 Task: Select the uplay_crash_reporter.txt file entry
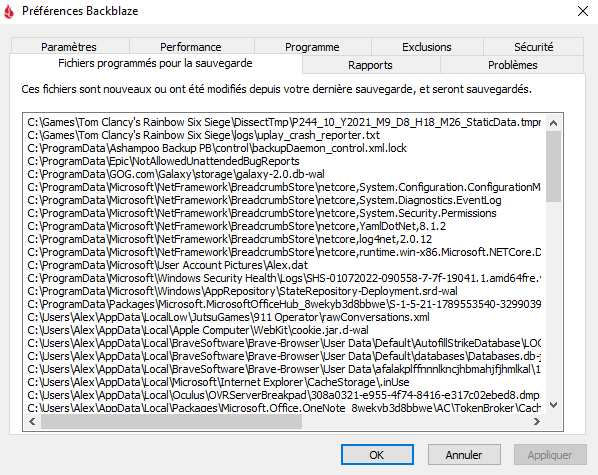[204, 135]
